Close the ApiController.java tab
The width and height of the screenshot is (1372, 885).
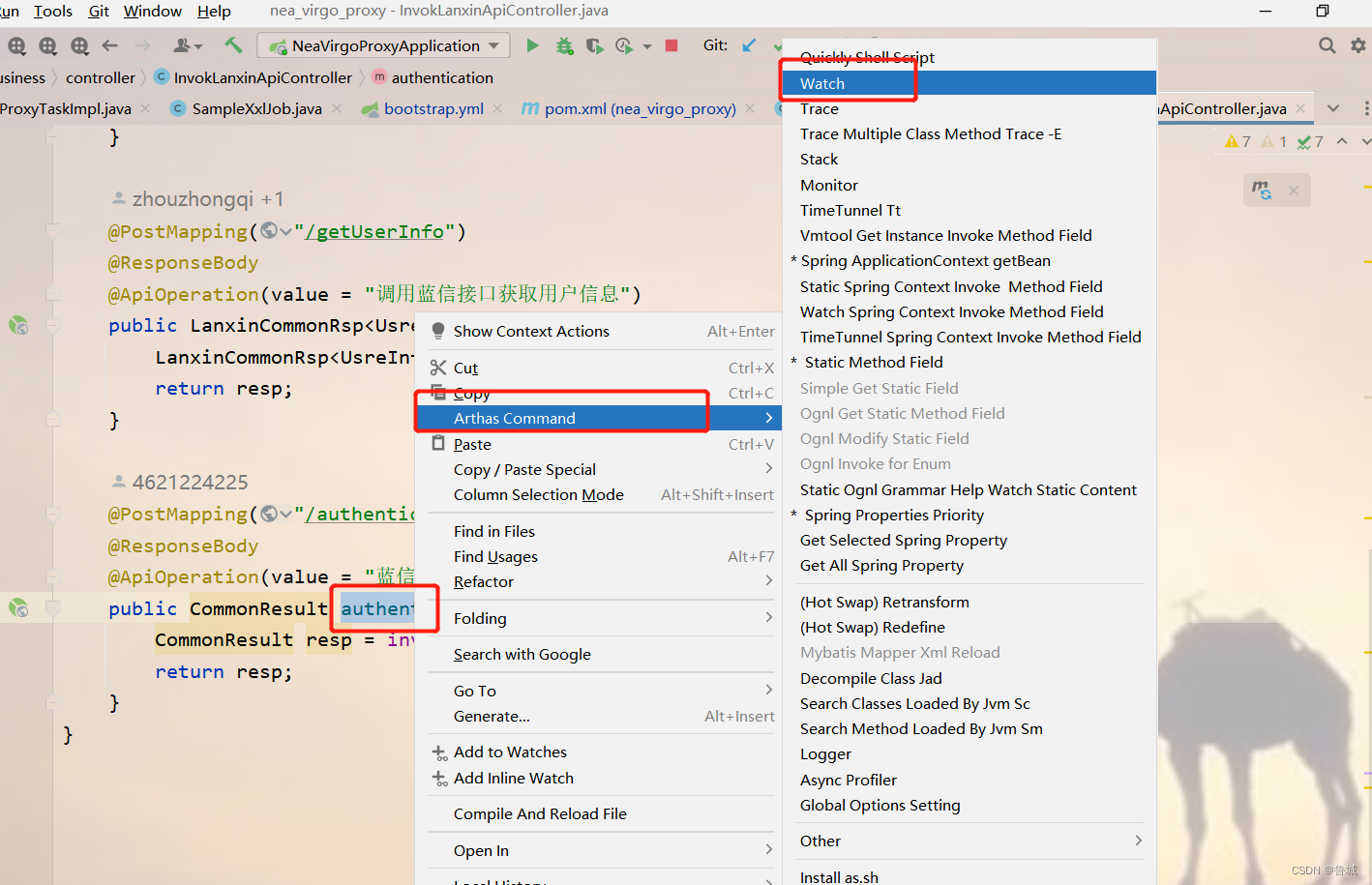(1300, 108)
